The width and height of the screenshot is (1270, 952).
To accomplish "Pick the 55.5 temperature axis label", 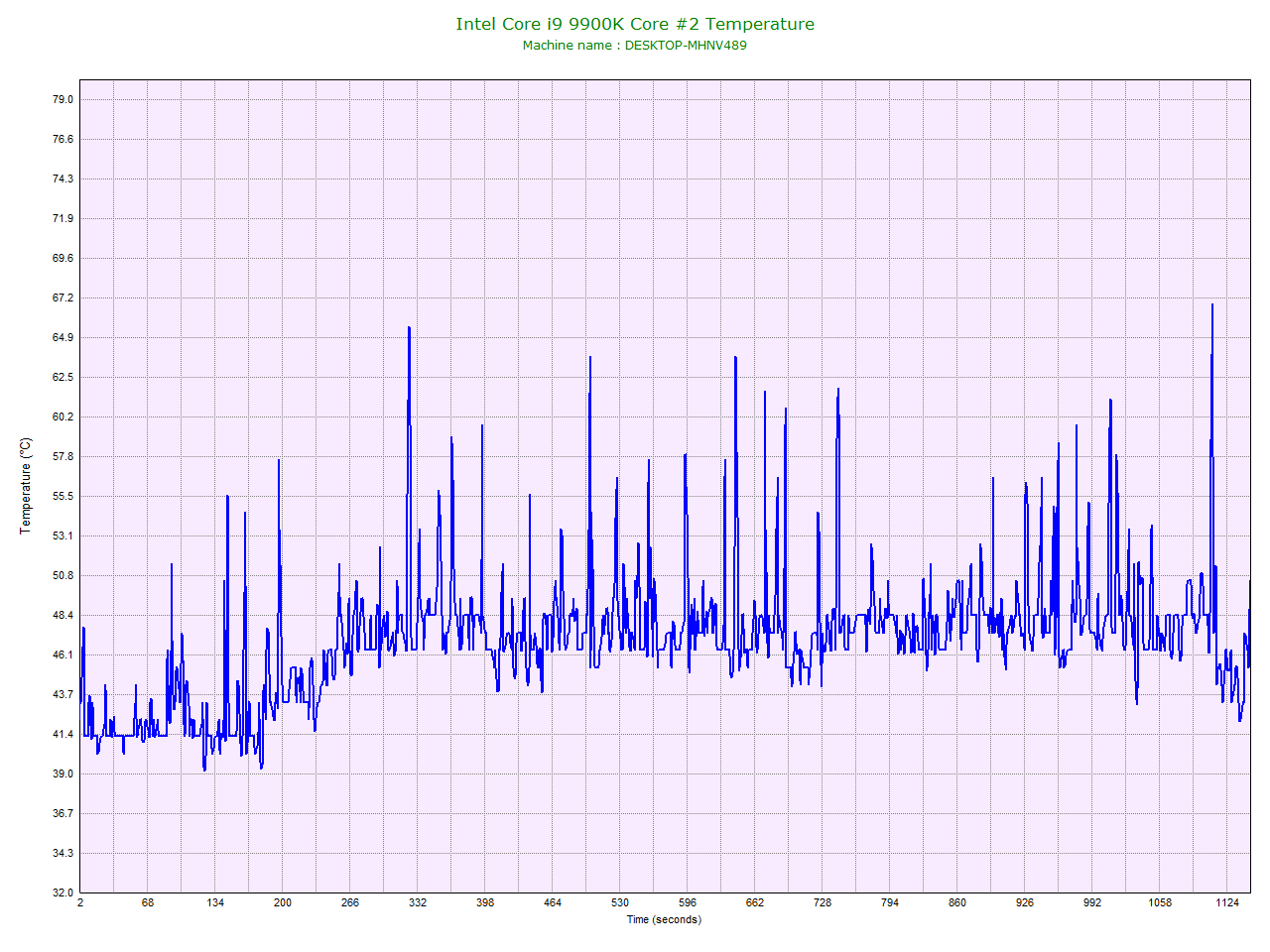I will point(63,496).
